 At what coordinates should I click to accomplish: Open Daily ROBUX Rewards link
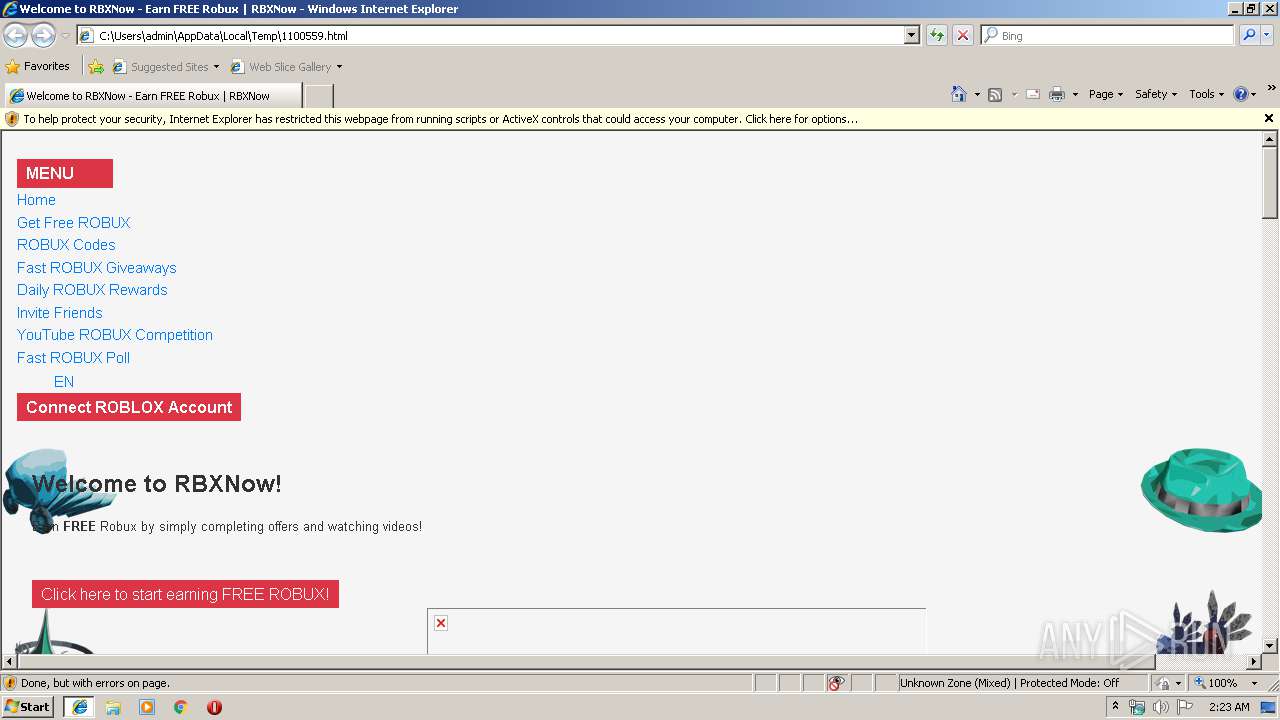point(92,290)
